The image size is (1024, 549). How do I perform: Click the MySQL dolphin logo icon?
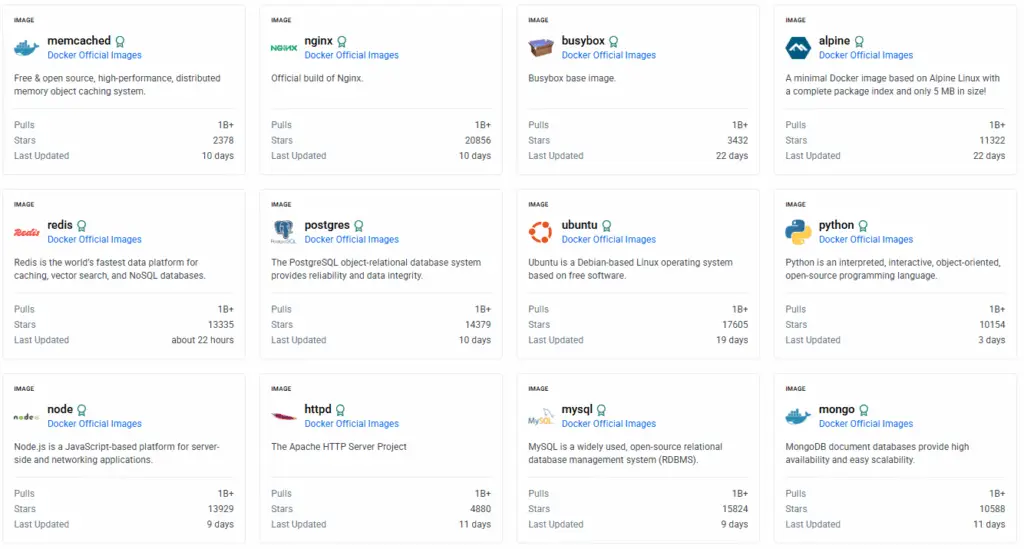coord(541,416)
